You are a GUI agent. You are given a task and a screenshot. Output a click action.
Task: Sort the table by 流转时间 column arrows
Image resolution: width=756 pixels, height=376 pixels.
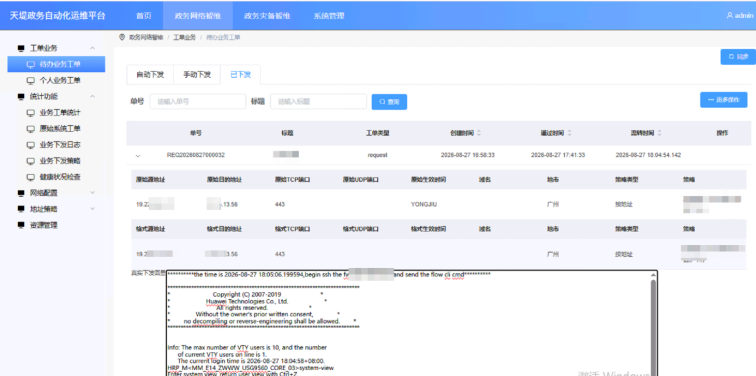659,133
